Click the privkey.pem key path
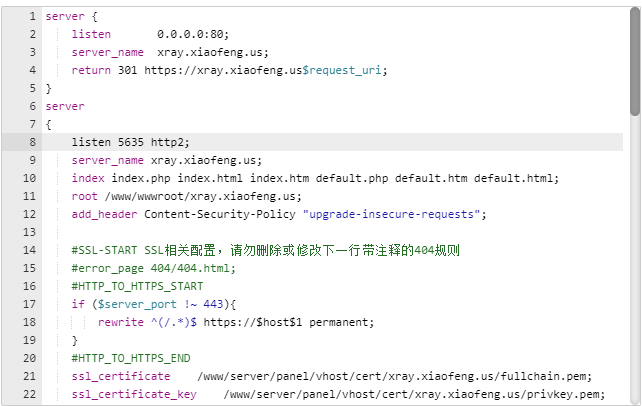This screenshot has width=642, height=406. [414, 395]
